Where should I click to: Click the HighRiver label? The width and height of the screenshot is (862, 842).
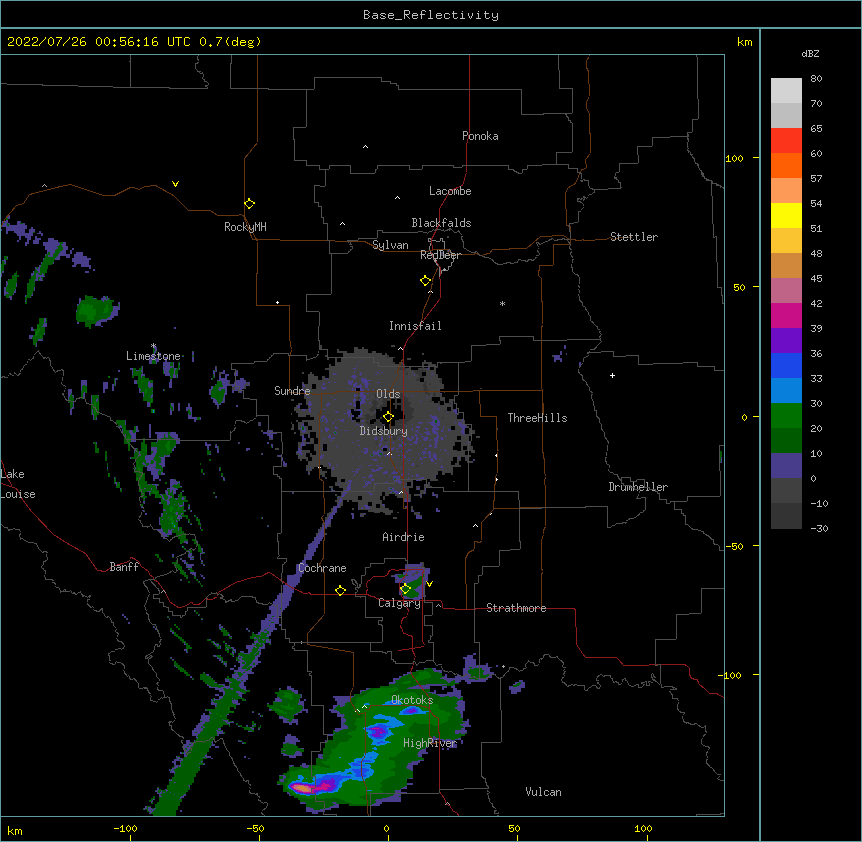pos(430,743)
